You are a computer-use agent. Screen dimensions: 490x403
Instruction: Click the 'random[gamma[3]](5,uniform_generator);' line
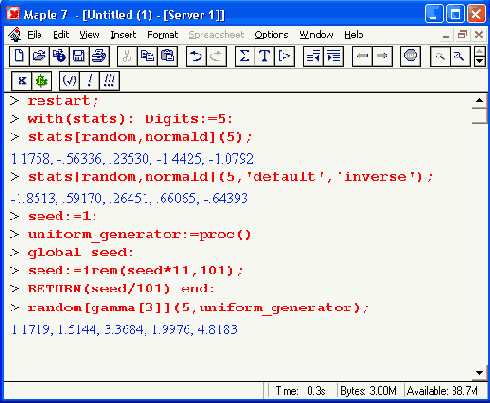click(198, 308)
